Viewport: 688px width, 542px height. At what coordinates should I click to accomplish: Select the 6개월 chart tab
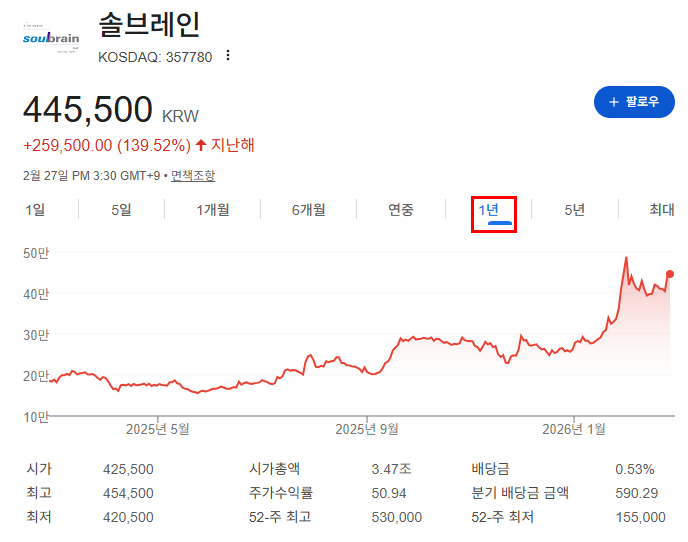(308, 210)
